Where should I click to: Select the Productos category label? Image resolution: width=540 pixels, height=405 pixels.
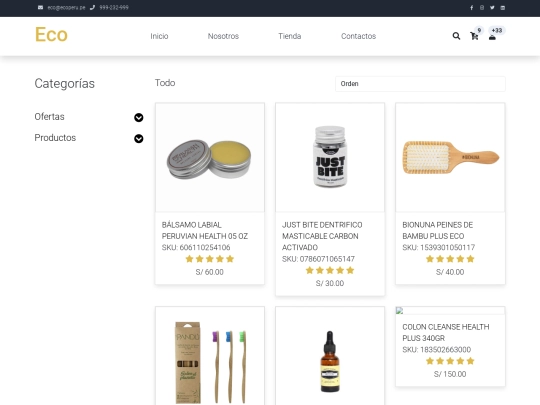55,138
